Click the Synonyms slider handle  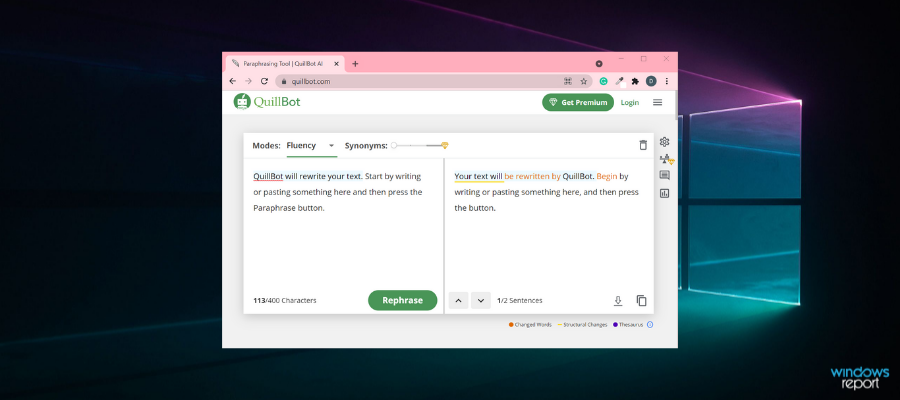coord(394,146)
